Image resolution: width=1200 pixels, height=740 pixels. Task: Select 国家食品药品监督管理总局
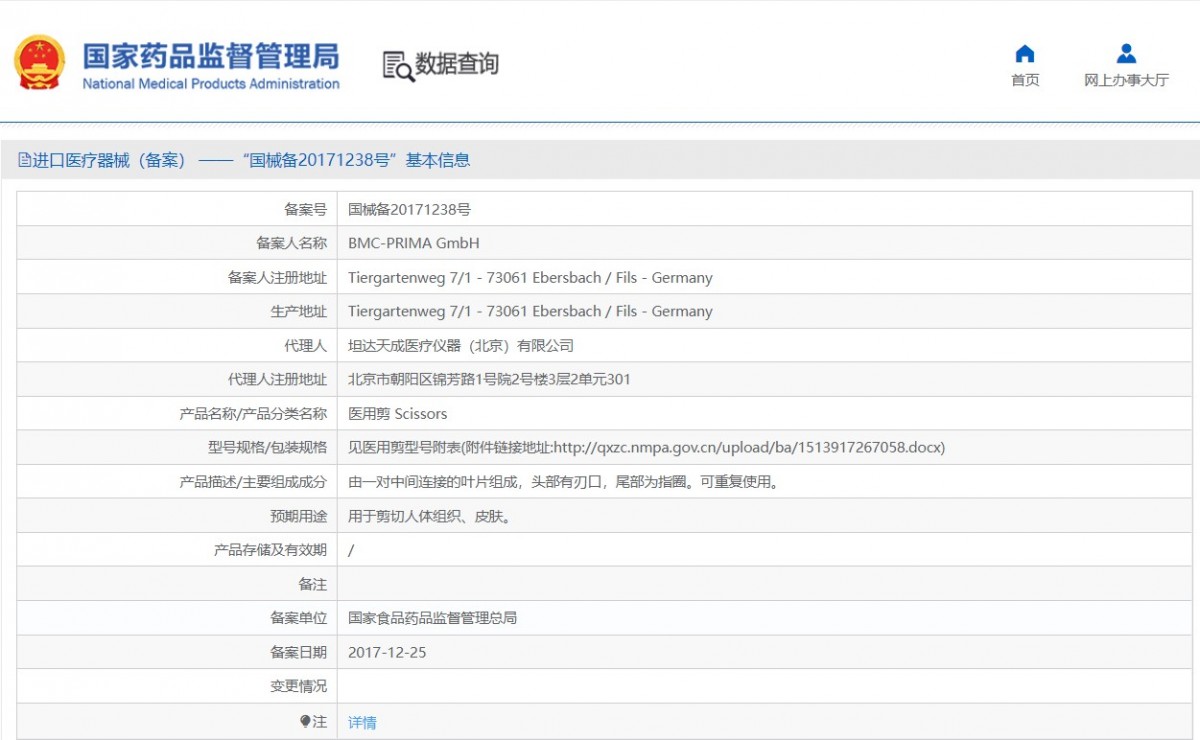432,618
